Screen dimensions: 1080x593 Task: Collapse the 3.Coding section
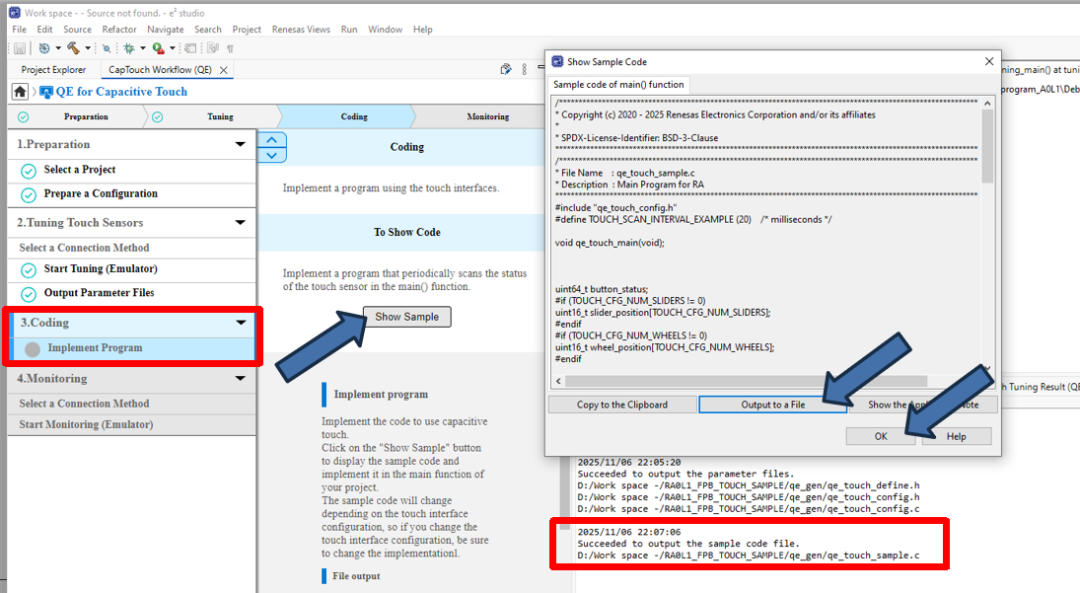[240, 322]
